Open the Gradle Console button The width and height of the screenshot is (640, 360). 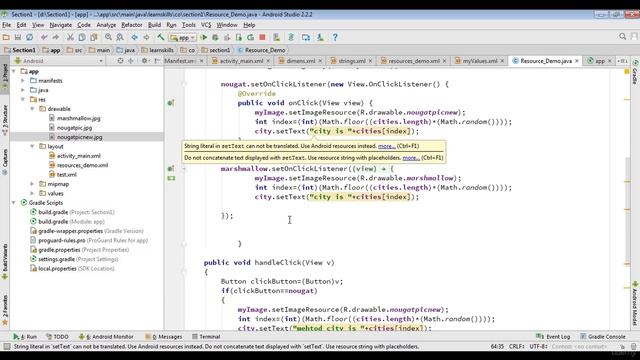pos(603,336)
